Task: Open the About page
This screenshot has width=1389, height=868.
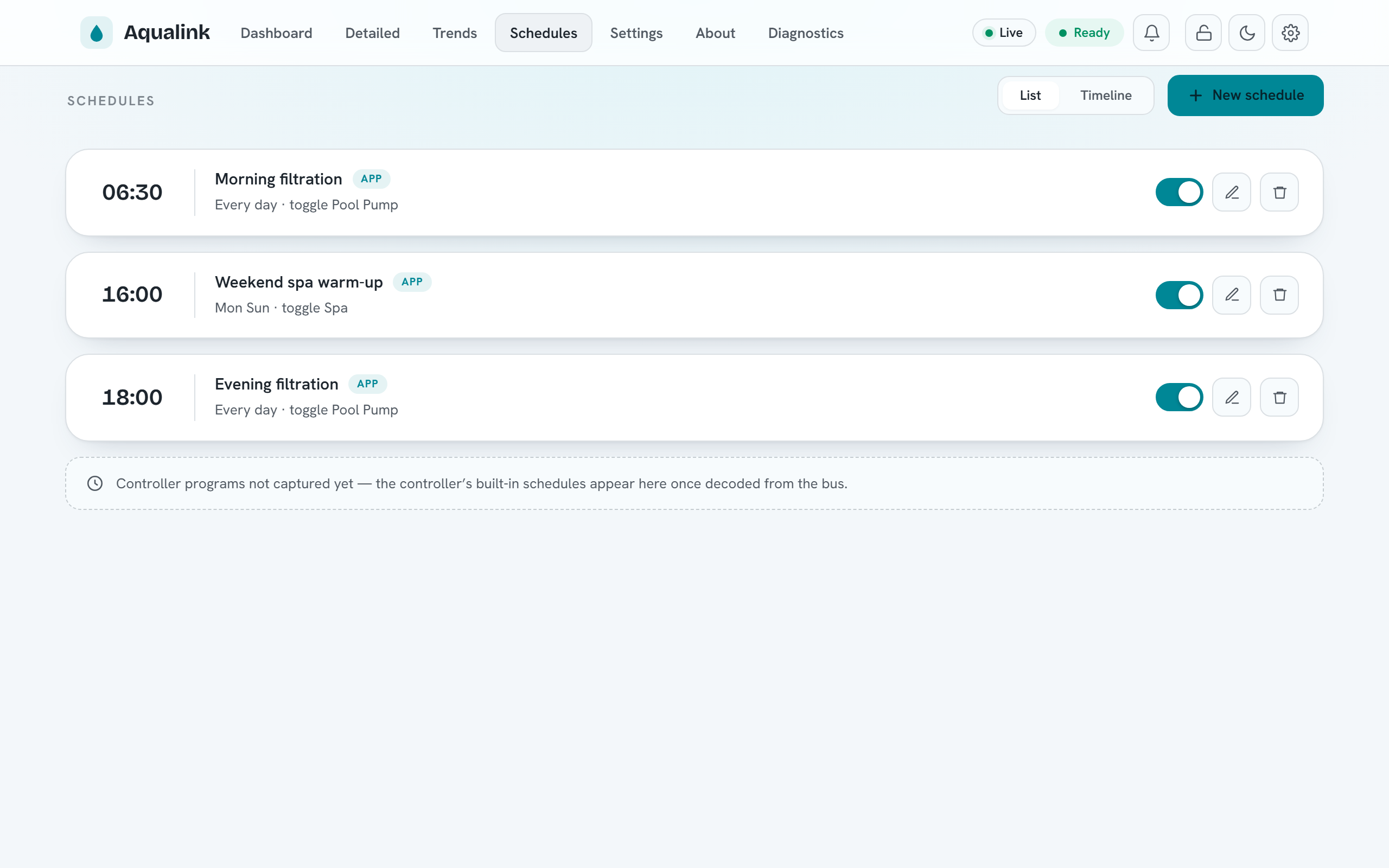Action: (715, 33)
